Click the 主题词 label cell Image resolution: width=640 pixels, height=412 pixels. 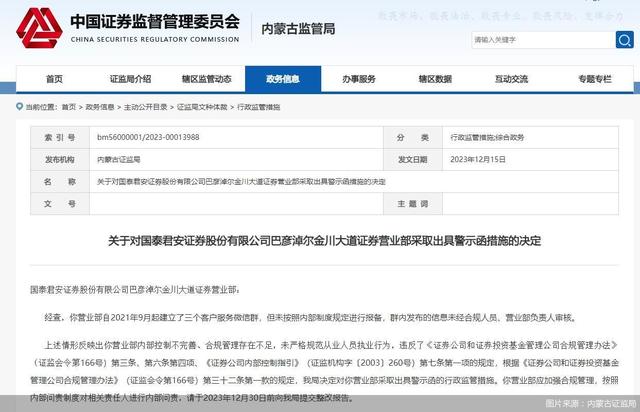coord(413,204)
